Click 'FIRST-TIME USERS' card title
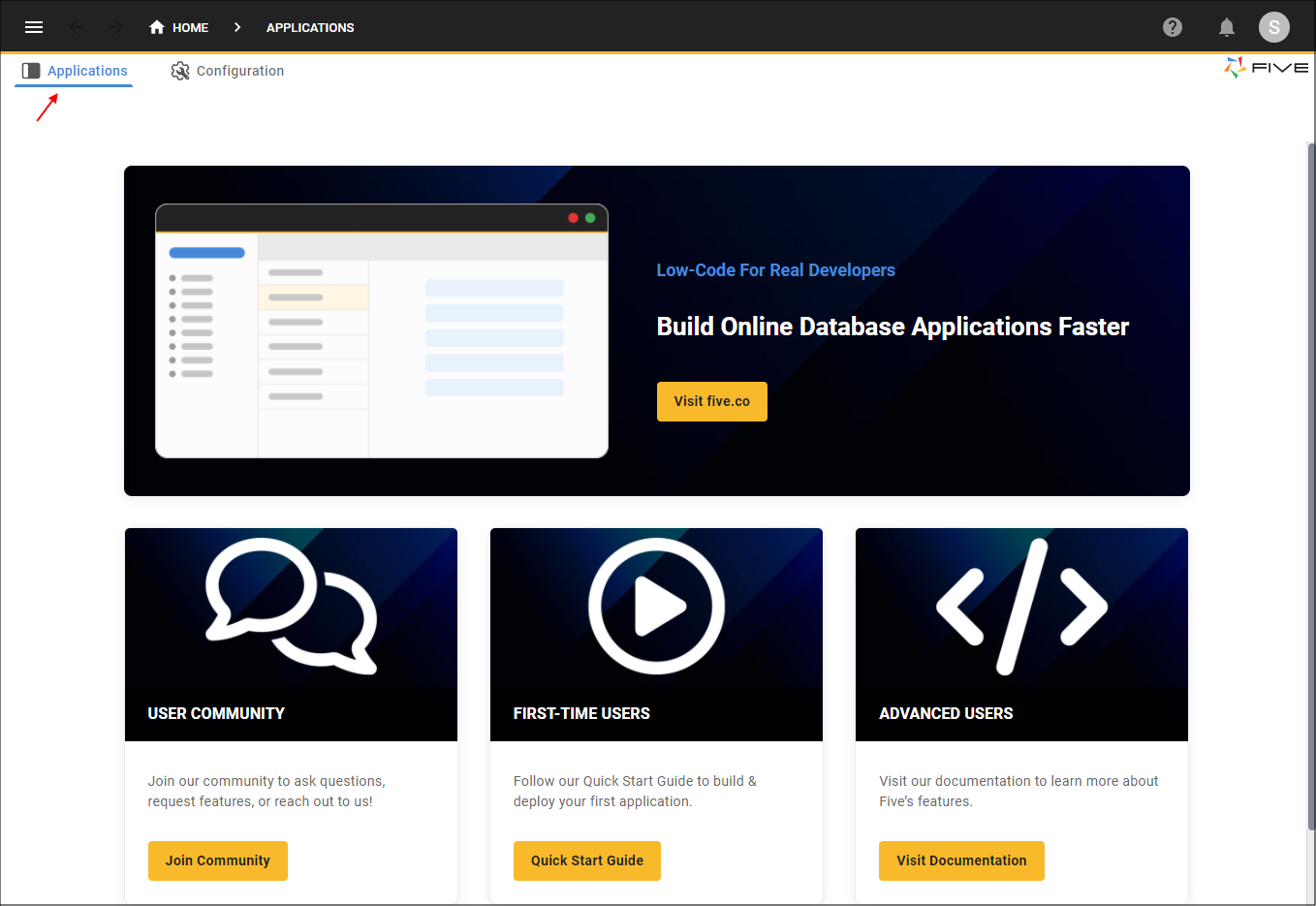 click(581, 713)
